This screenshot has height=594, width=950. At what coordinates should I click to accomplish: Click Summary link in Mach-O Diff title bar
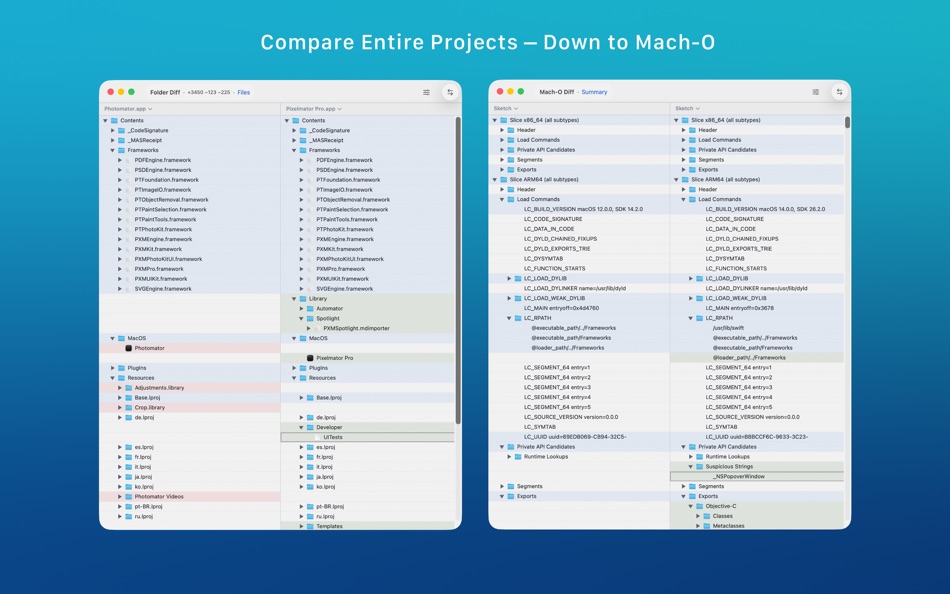click(594, 92)
